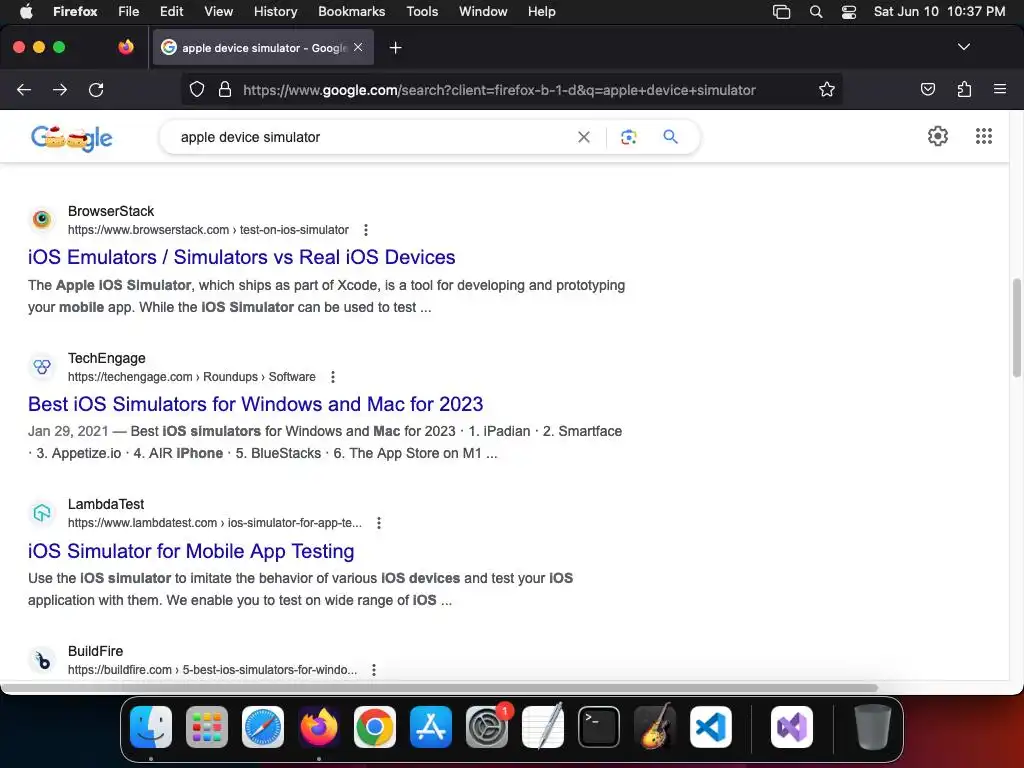Click the lambdatest.com URL breadcrumb

point(215,523)
